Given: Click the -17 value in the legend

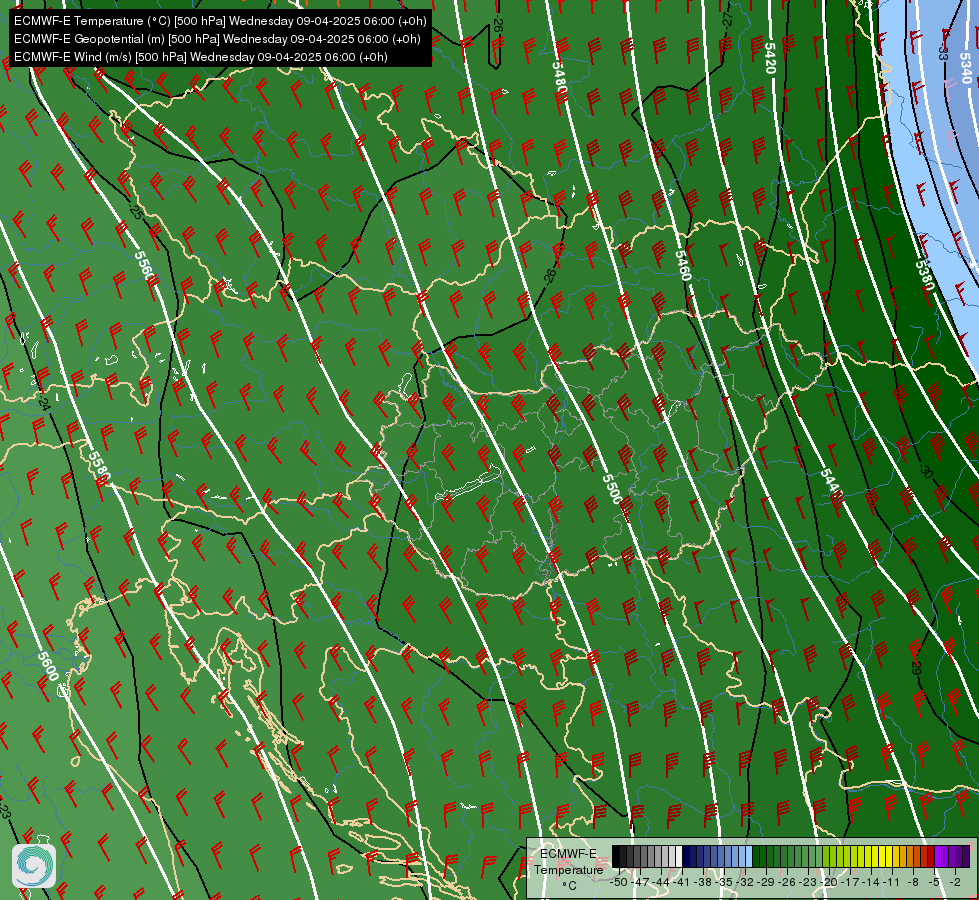Looking at the screenshot, I should click(x=849, y=882).
